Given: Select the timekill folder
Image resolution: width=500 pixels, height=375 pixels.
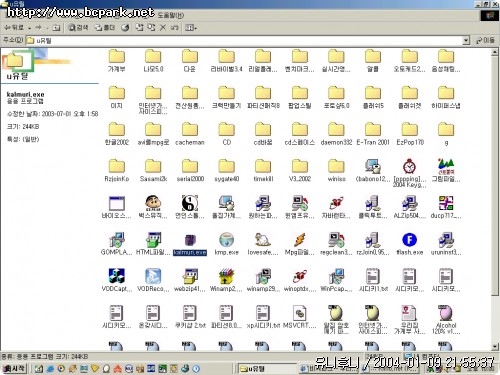Looking at the screenshot, I should coord(263,166).
